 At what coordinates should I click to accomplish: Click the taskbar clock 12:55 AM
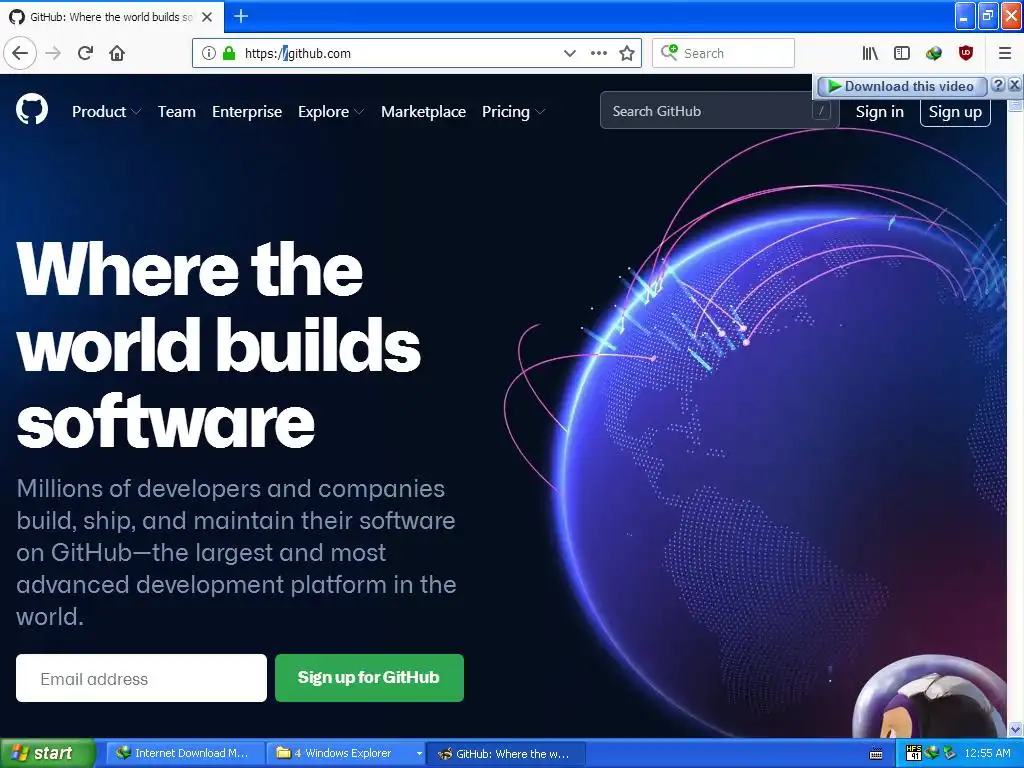coord(987,753)
